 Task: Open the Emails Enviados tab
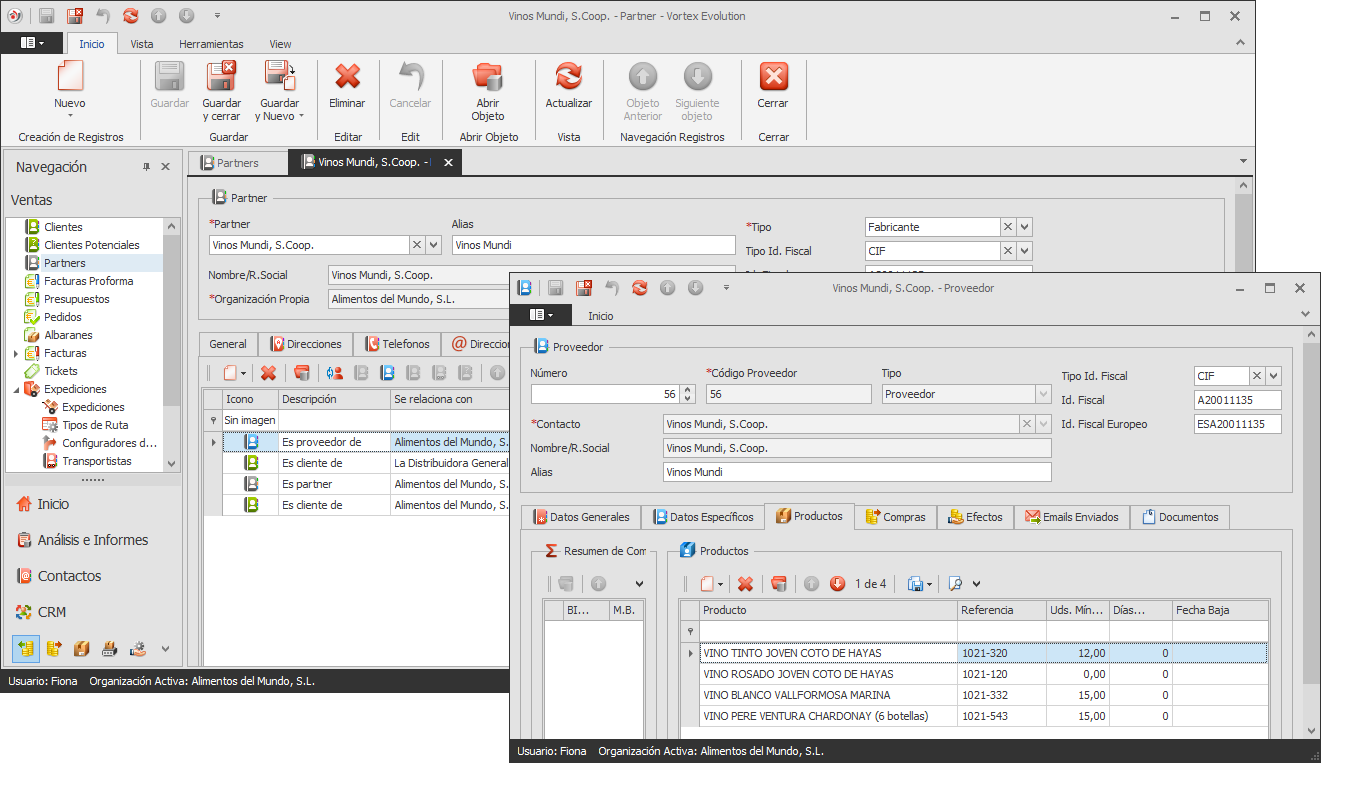pos(1072,517)
